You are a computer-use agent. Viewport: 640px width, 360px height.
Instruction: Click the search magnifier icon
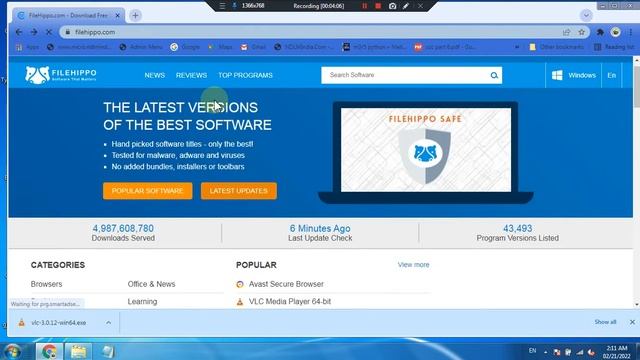coord(494,76)
